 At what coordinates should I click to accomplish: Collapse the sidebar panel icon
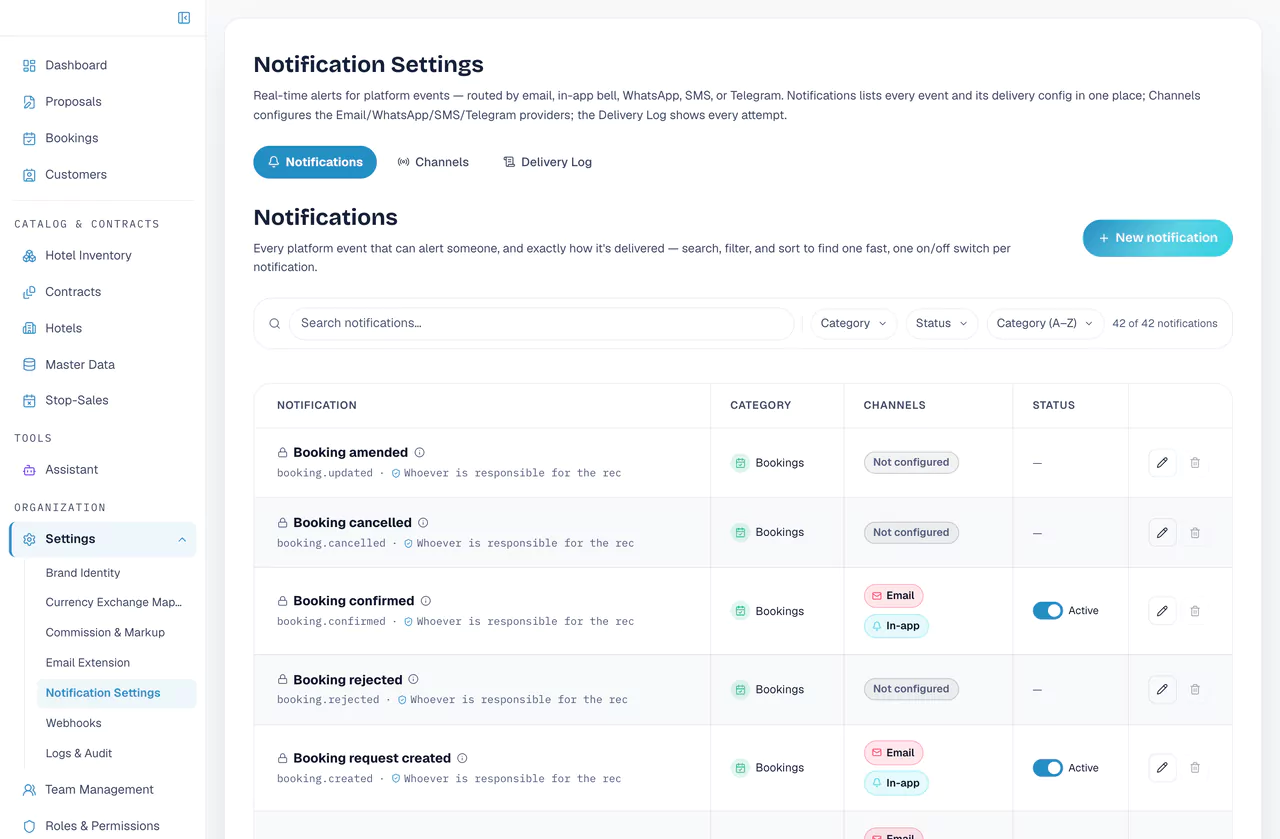coord(184,18)
